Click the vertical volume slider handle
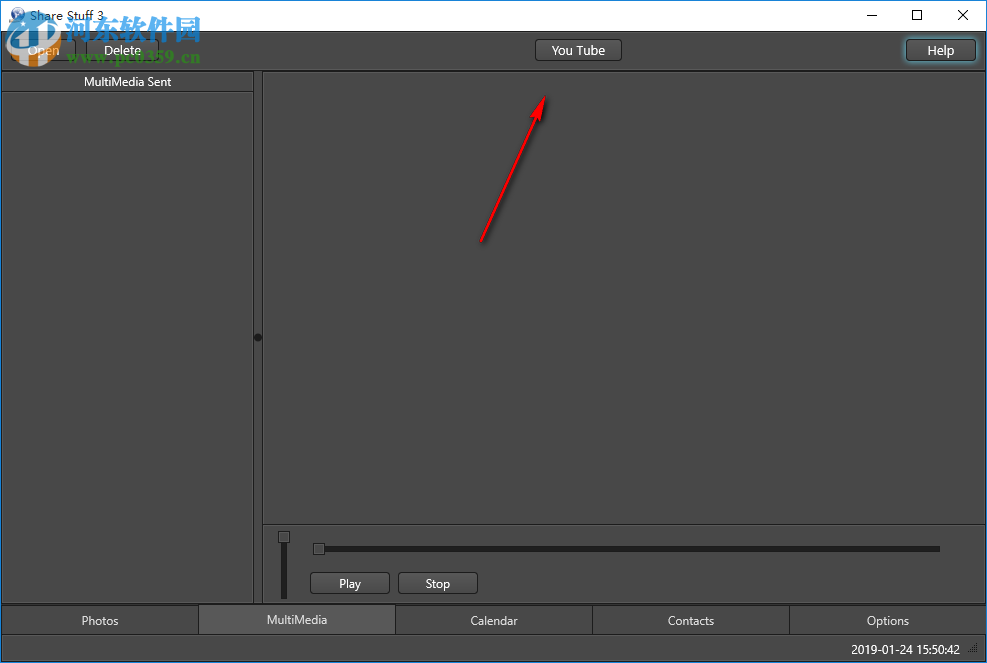 (284, 536)
